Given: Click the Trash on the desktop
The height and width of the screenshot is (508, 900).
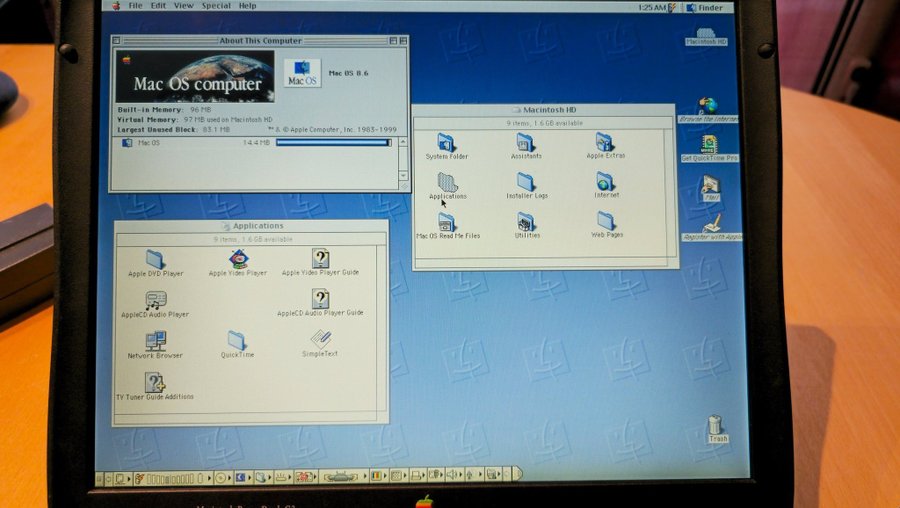Looking at the screenshot, I should coord(716,426).
